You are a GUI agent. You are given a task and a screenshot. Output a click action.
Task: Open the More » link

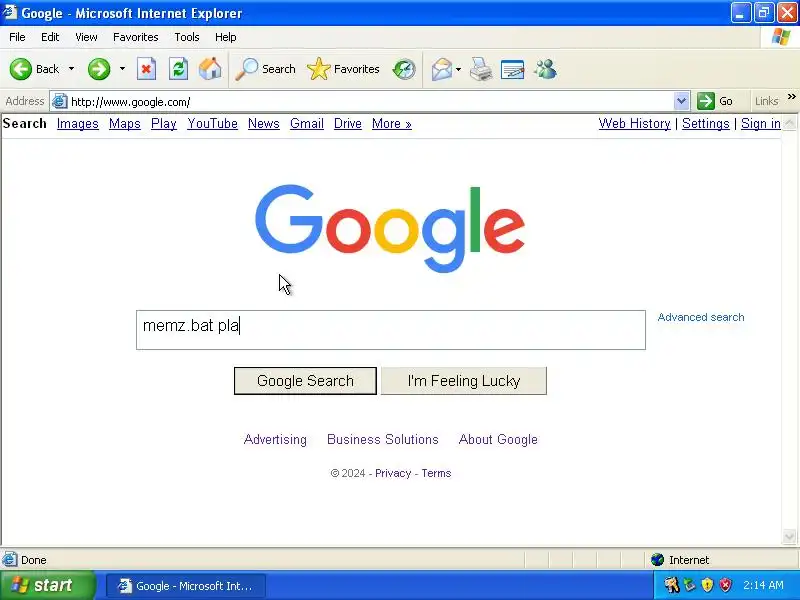pyautogui.click(x=391, y=123)
